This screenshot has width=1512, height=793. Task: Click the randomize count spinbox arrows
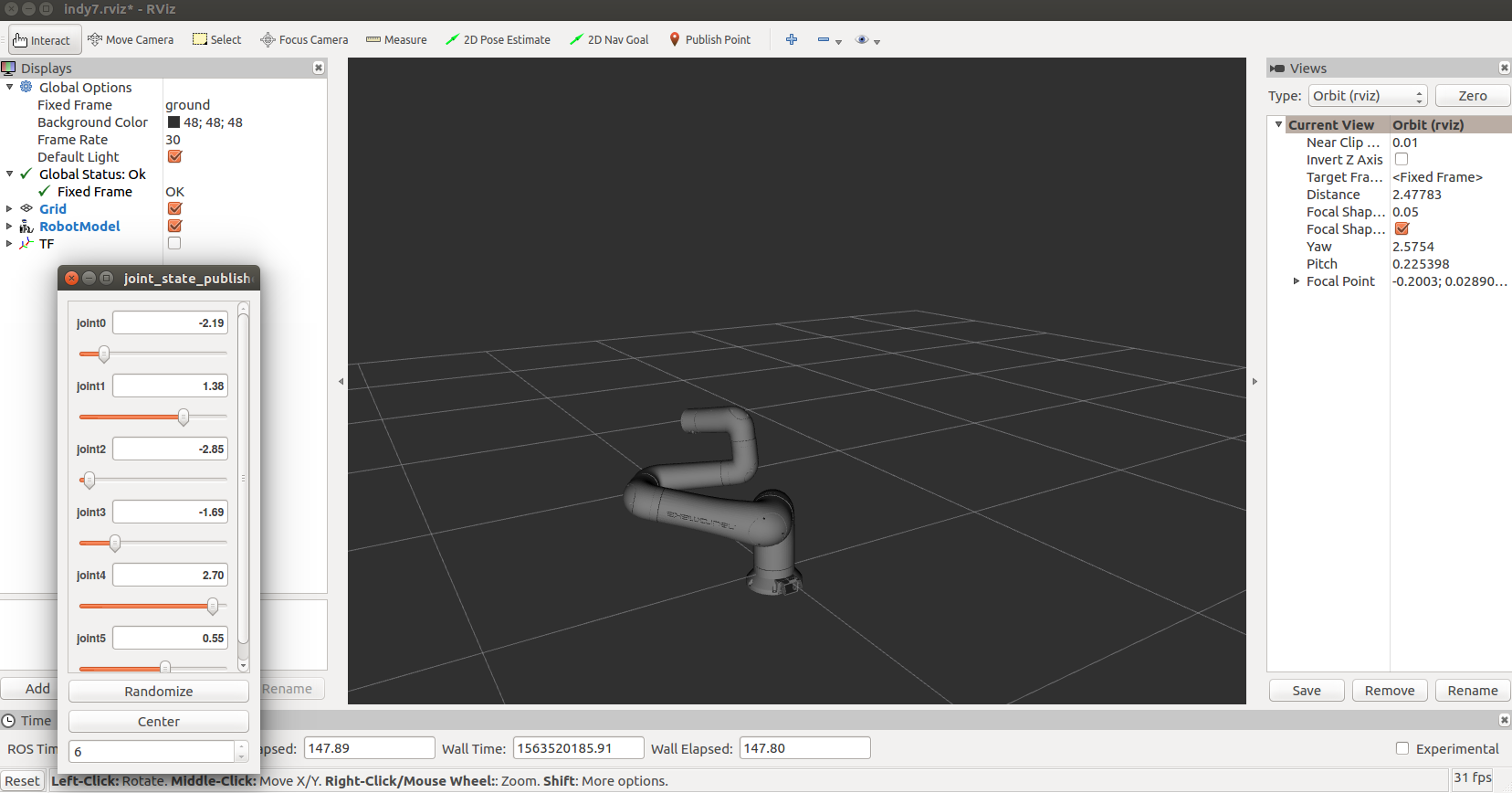242,752
